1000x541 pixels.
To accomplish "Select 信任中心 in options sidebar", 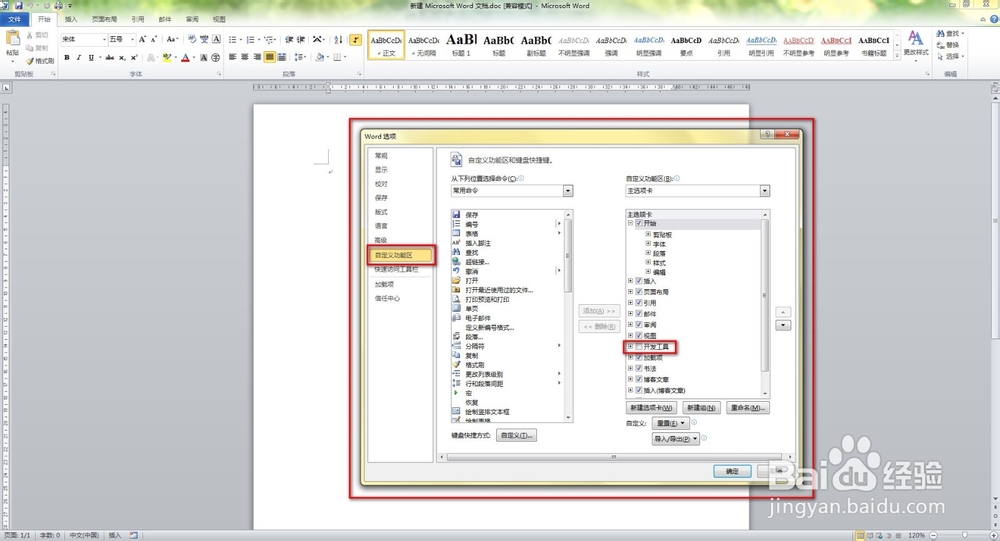I will pyautogui.click(x=387, y=298).
